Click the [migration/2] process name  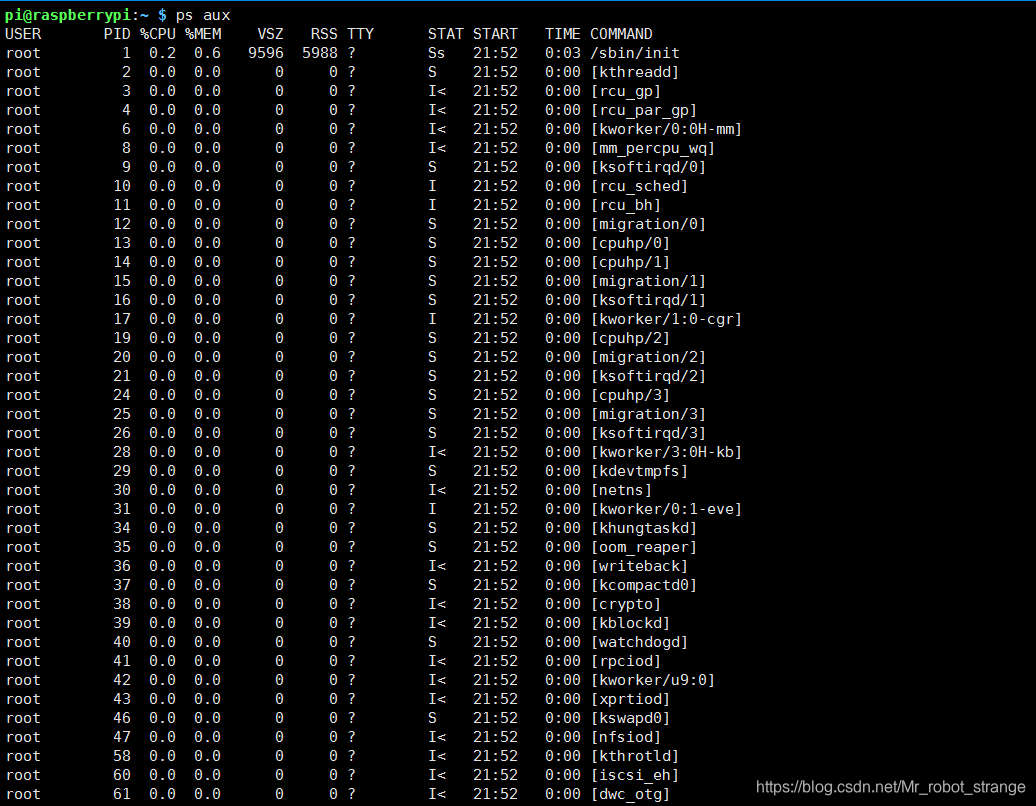648,357
